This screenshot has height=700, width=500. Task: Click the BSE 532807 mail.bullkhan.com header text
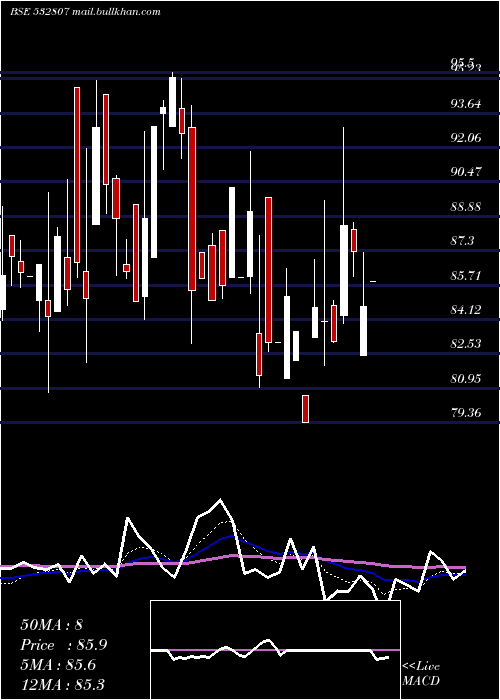(85, 12)
